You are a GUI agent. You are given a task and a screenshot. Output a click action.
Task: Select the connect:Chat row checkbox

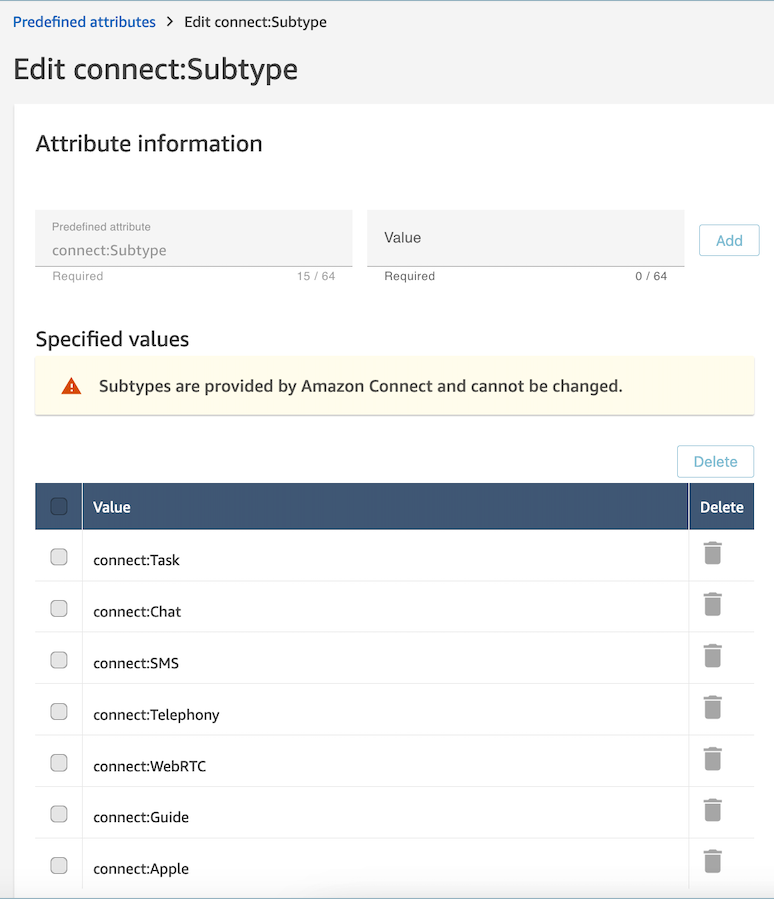tap(59, 608)
